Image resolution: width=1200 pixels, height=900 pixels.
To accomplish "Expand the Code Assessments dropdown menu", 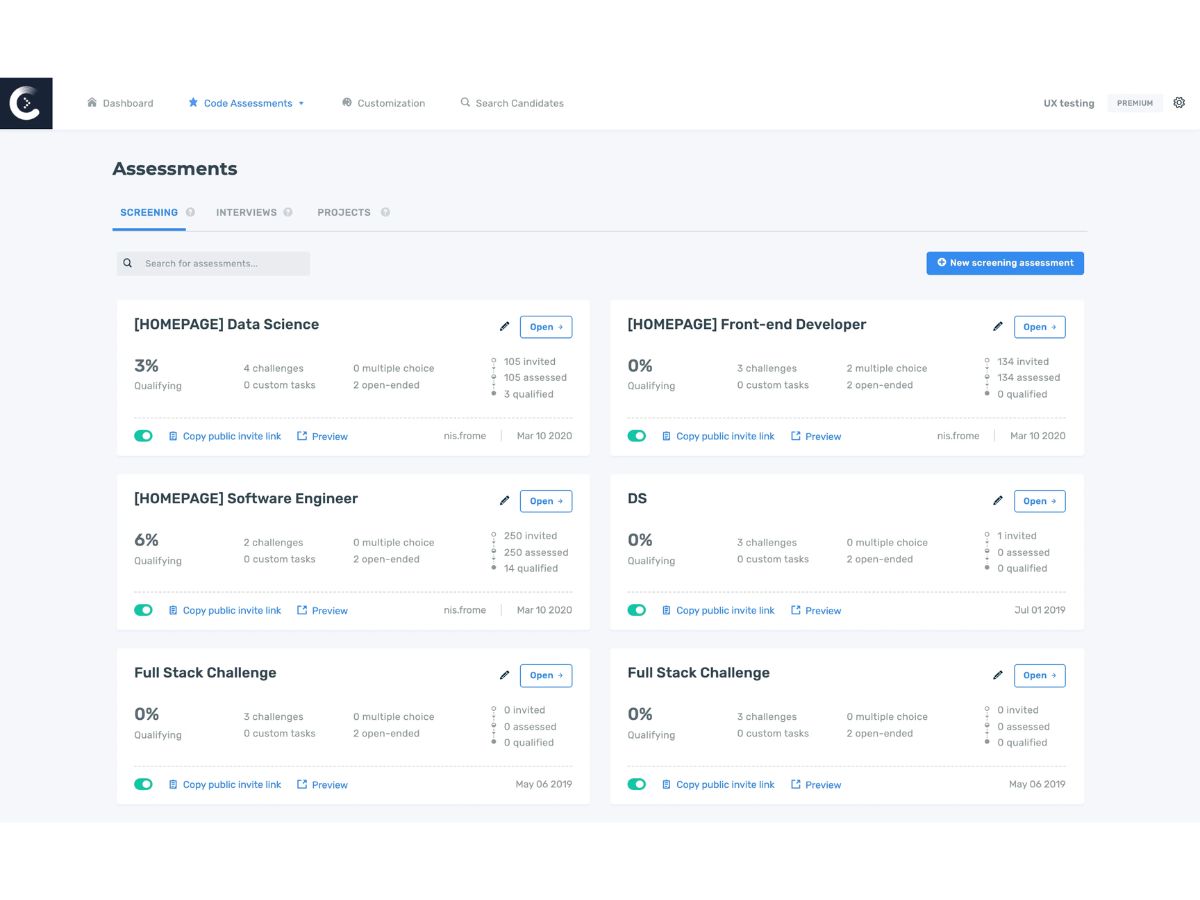I will pyautogui.click(x=246, y=103).
